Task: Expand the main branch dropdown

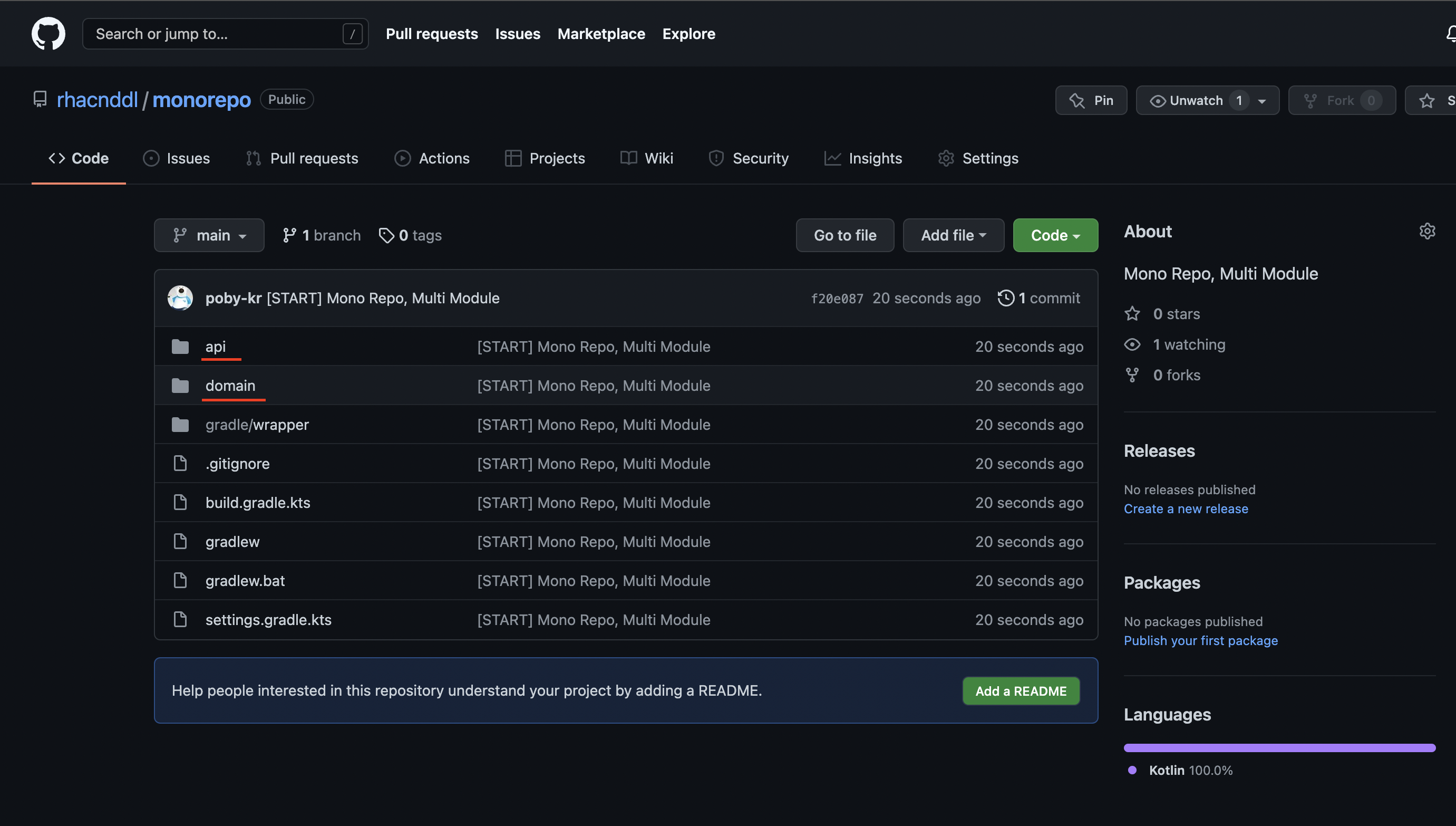Action: (209, 235)
